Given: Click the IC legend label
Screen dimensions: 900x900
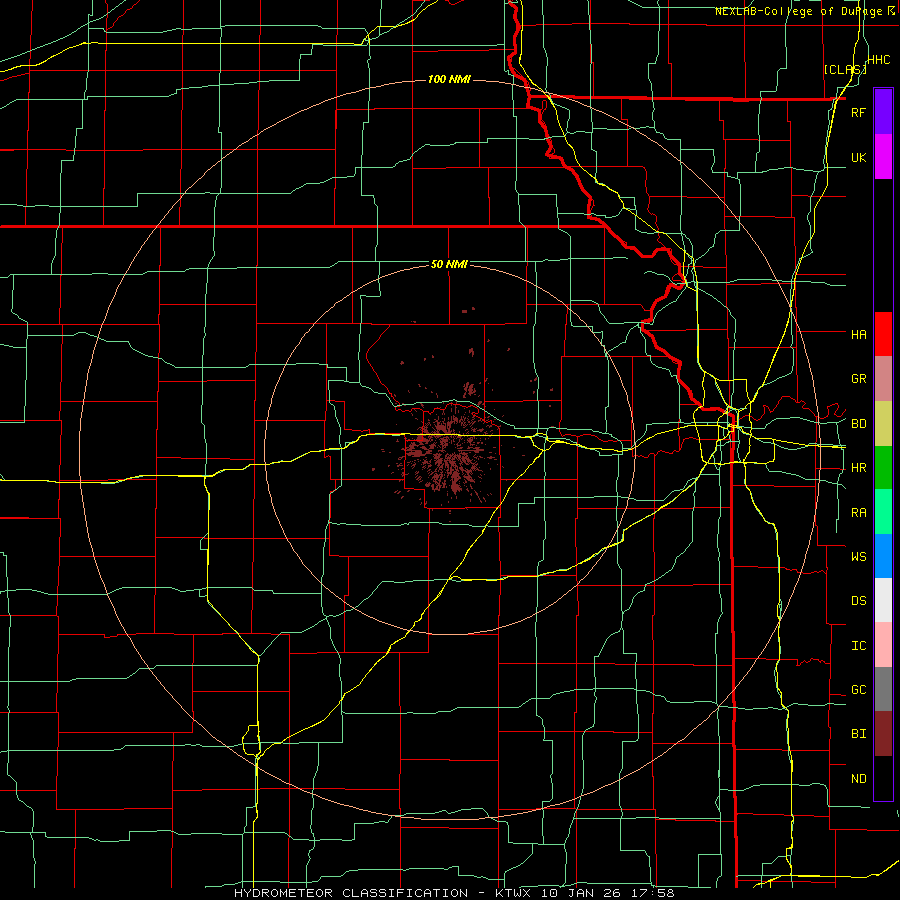Looking at the screenshot, I should click(858, 646).
